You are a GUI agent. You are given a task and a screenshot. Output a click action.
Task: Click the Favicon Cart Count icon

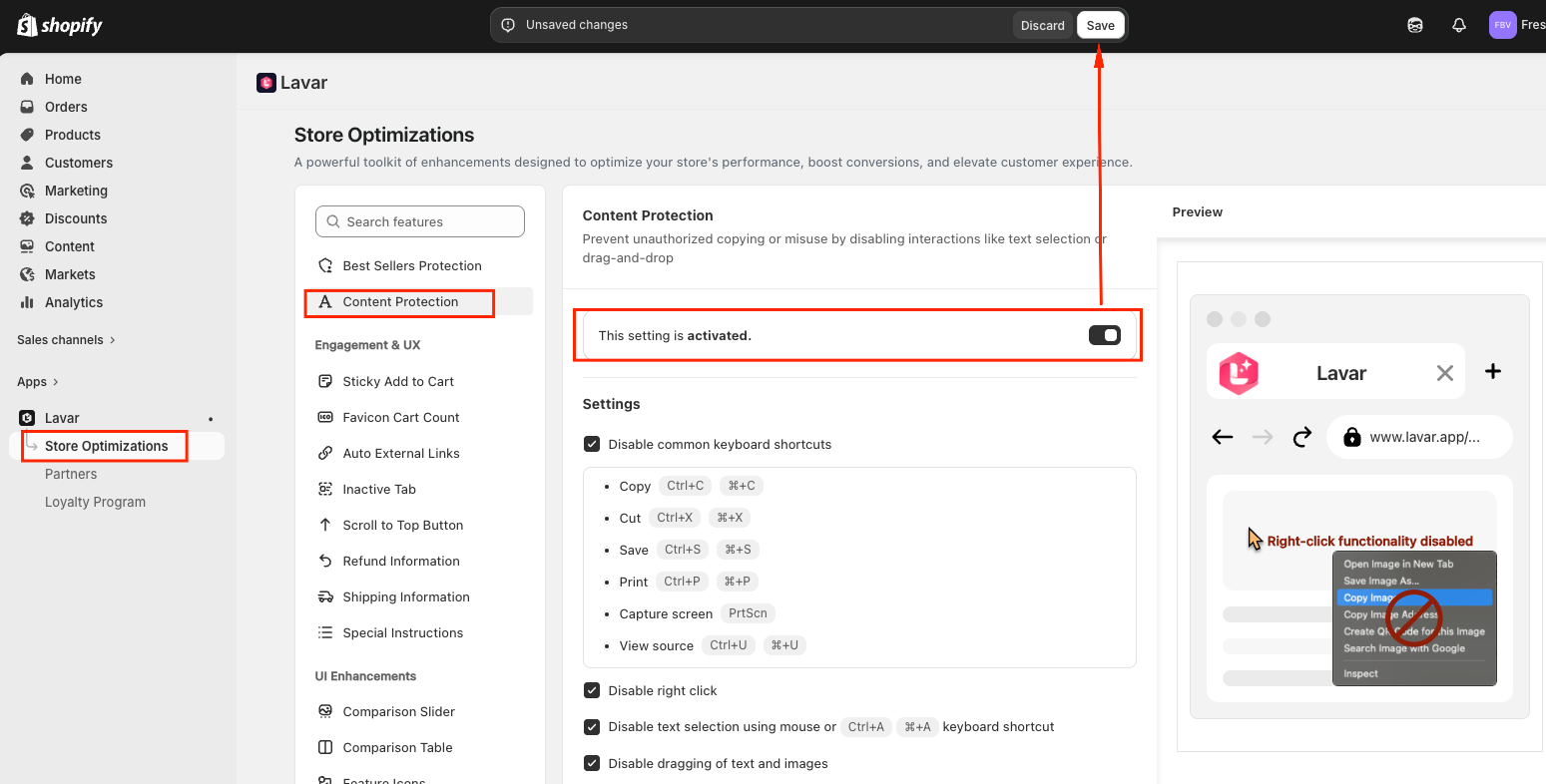click(x=325, y=417)
